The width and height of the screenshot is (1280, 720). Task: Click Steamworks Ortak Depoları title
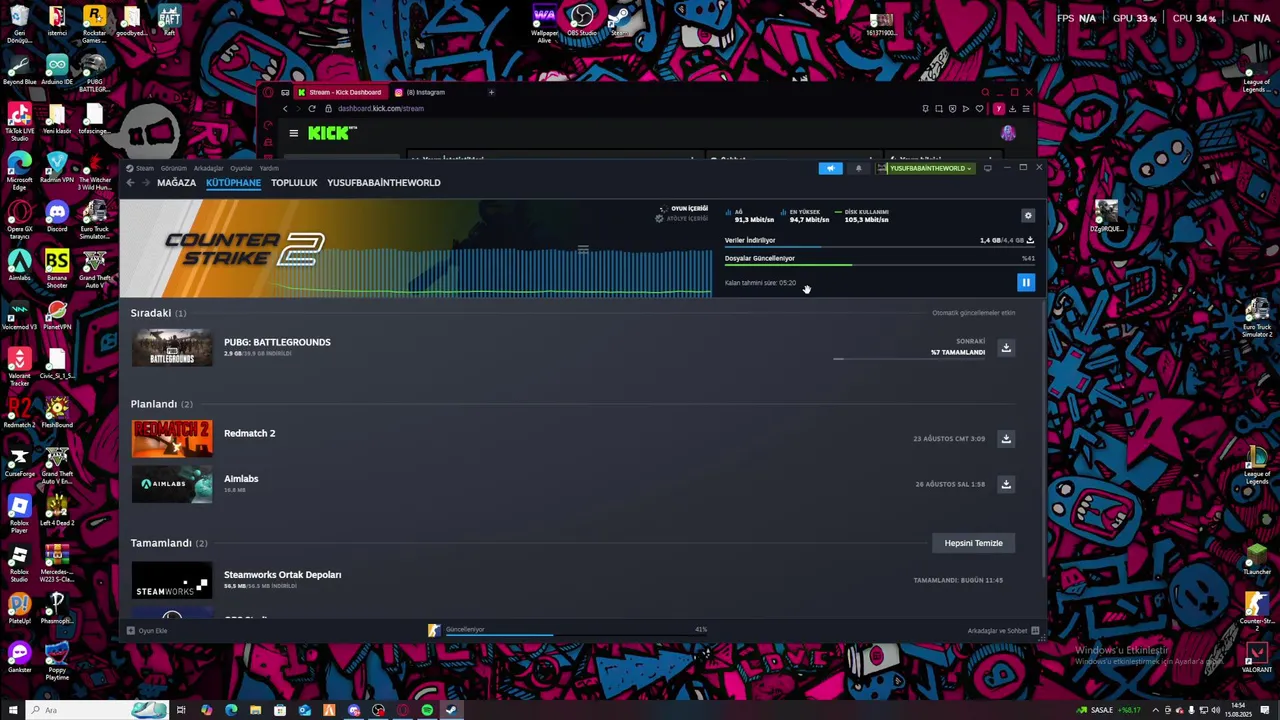pos(282,575)
